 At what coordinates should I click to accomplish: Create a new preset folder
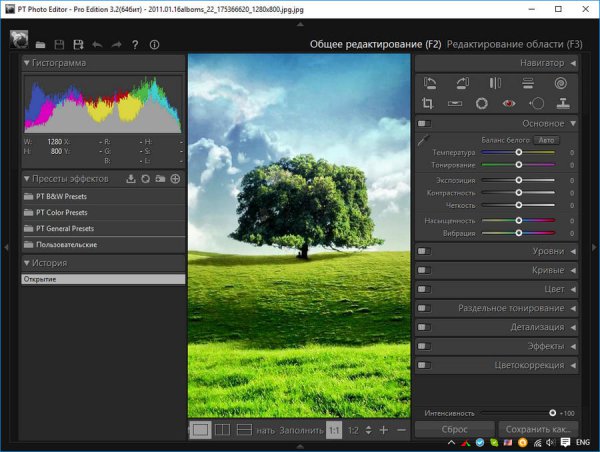pyautogui.click(x=160, y=179)
